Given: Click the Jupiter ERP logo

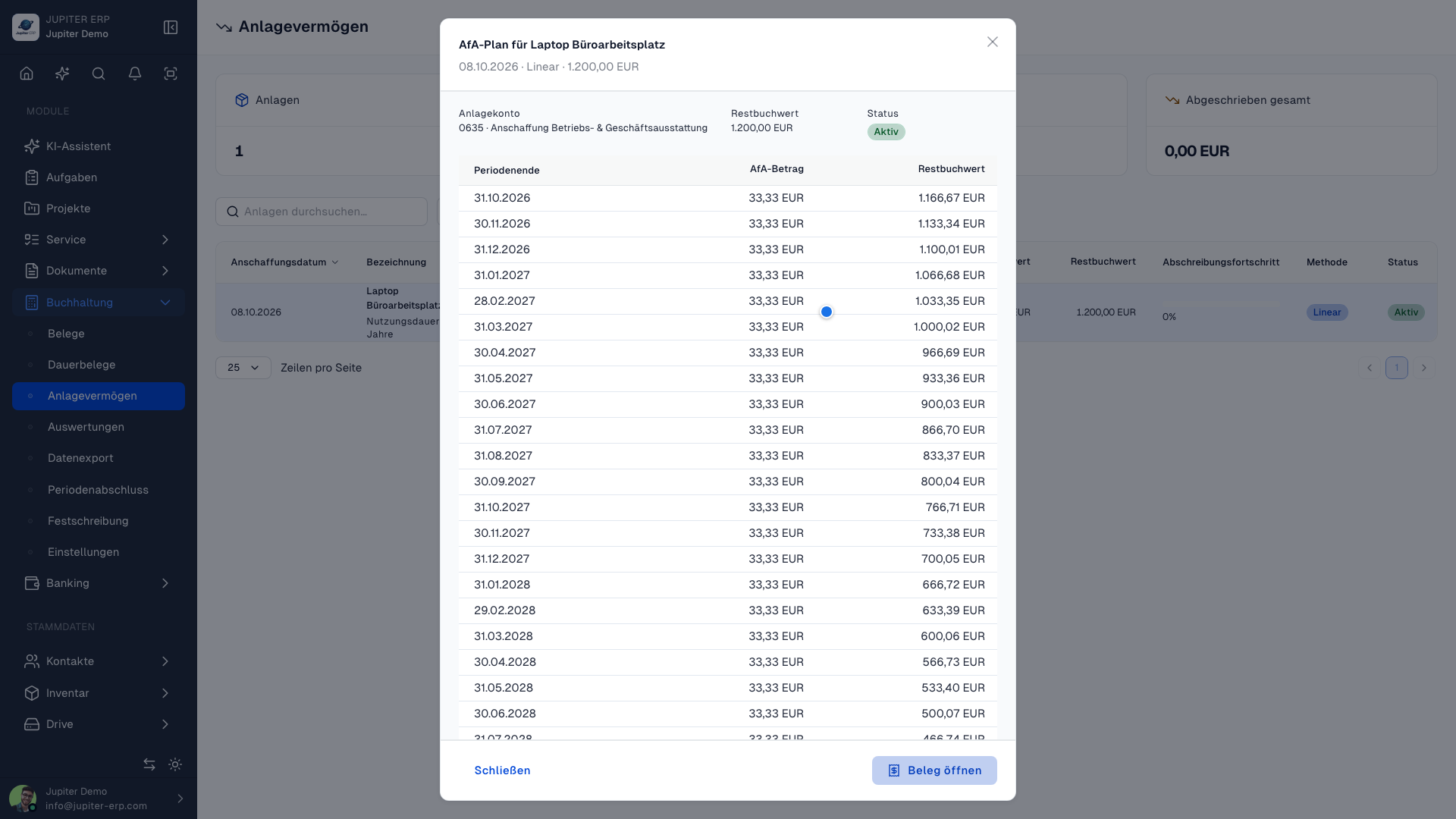Looking at the screenshot, I should (26, 27).
